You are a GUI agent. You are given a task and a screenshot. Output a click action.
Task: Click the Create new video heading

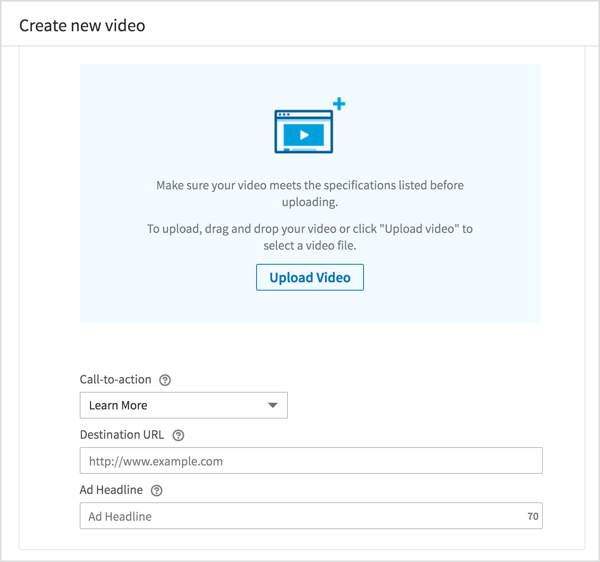coord(82,25)
